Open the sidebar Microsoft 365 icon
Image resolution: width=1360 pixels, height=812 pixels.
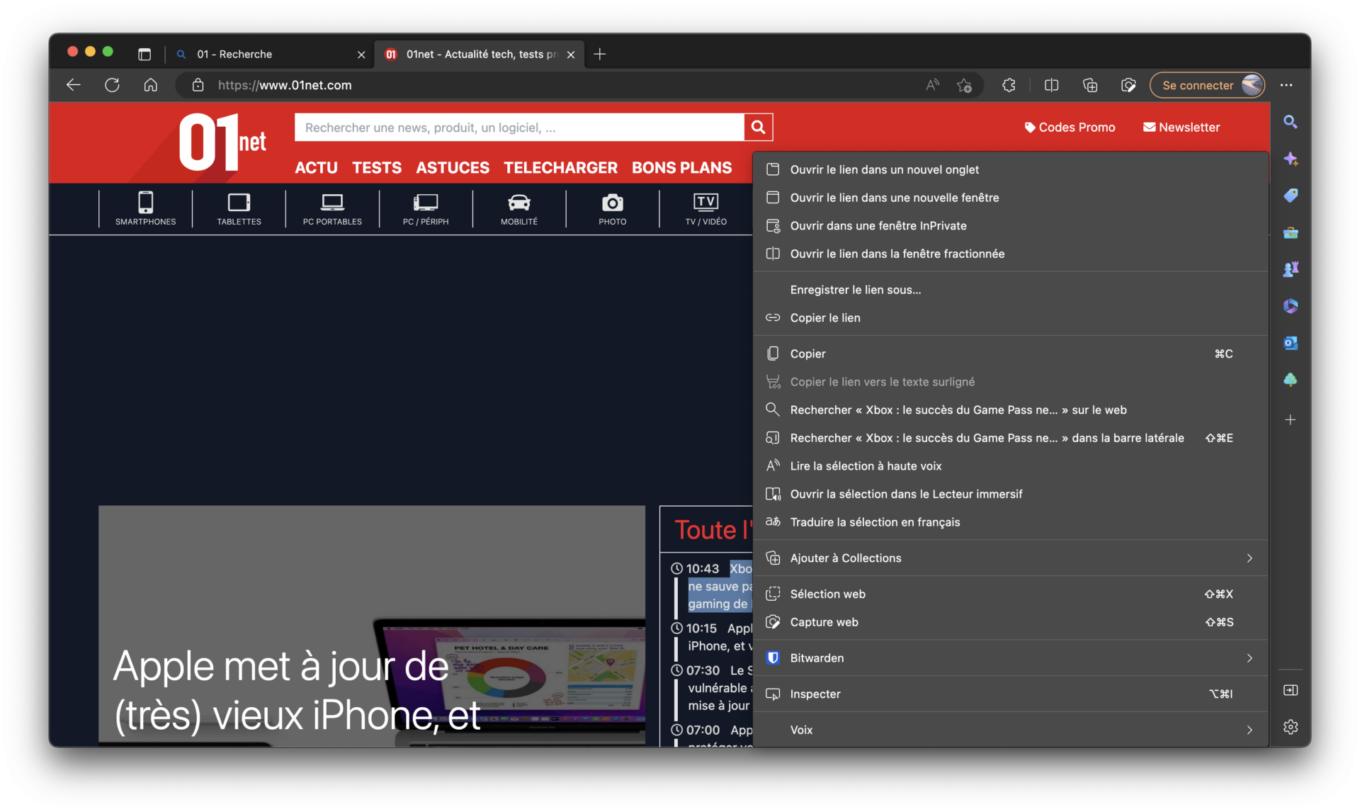[1290, 306]
